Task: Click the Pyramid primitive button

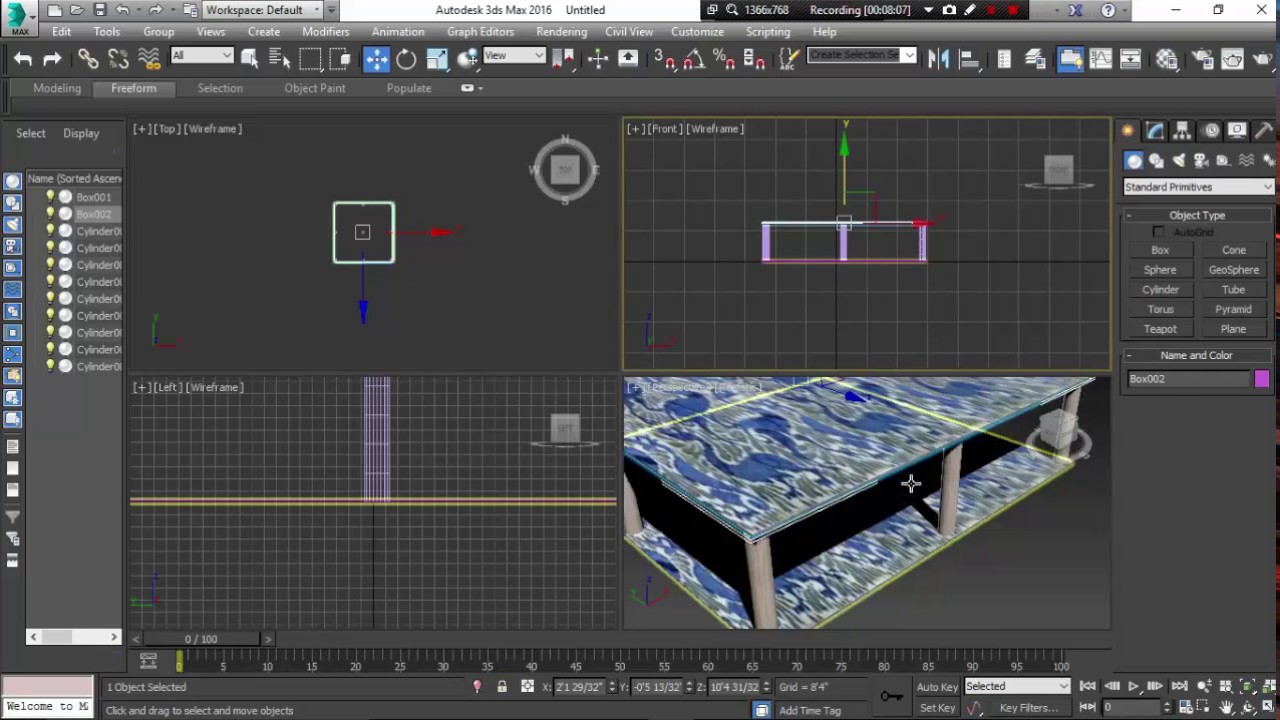Action: click(1233, 310)
